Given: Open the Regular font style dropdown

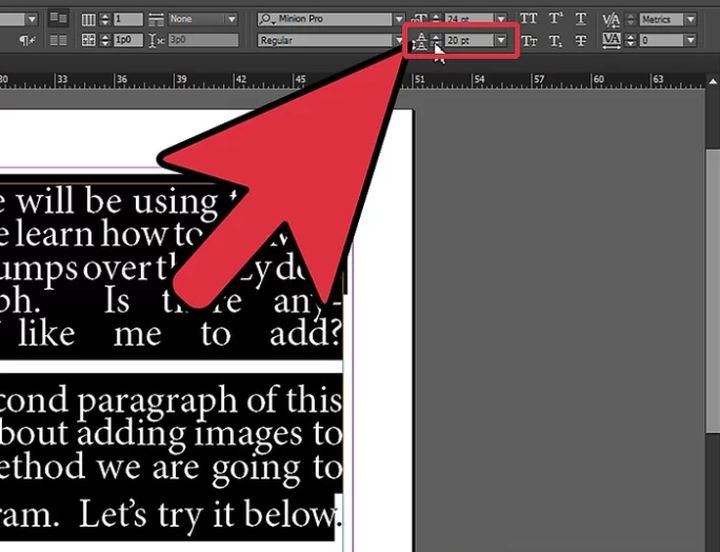Looking at the screenshot, I should click(x=399, y=40).
